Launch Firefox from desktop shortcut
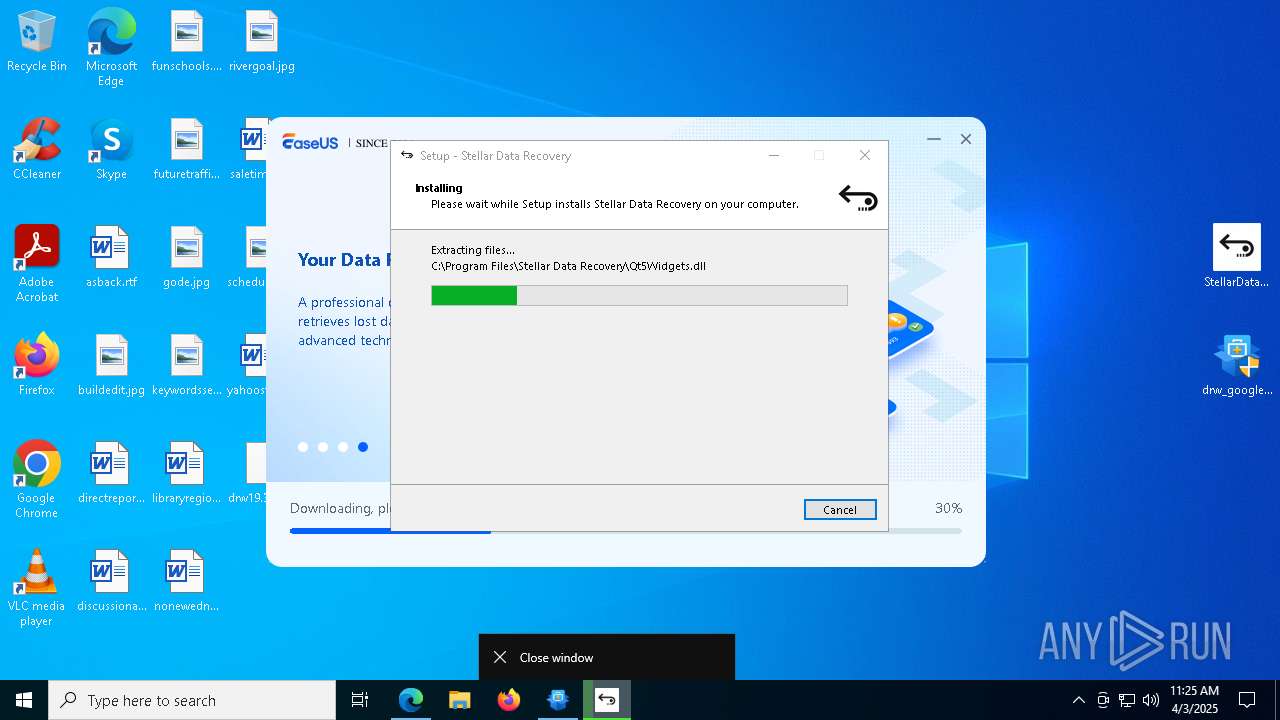The height and width of the screenshot is (720, 1280). click(37, 366)
